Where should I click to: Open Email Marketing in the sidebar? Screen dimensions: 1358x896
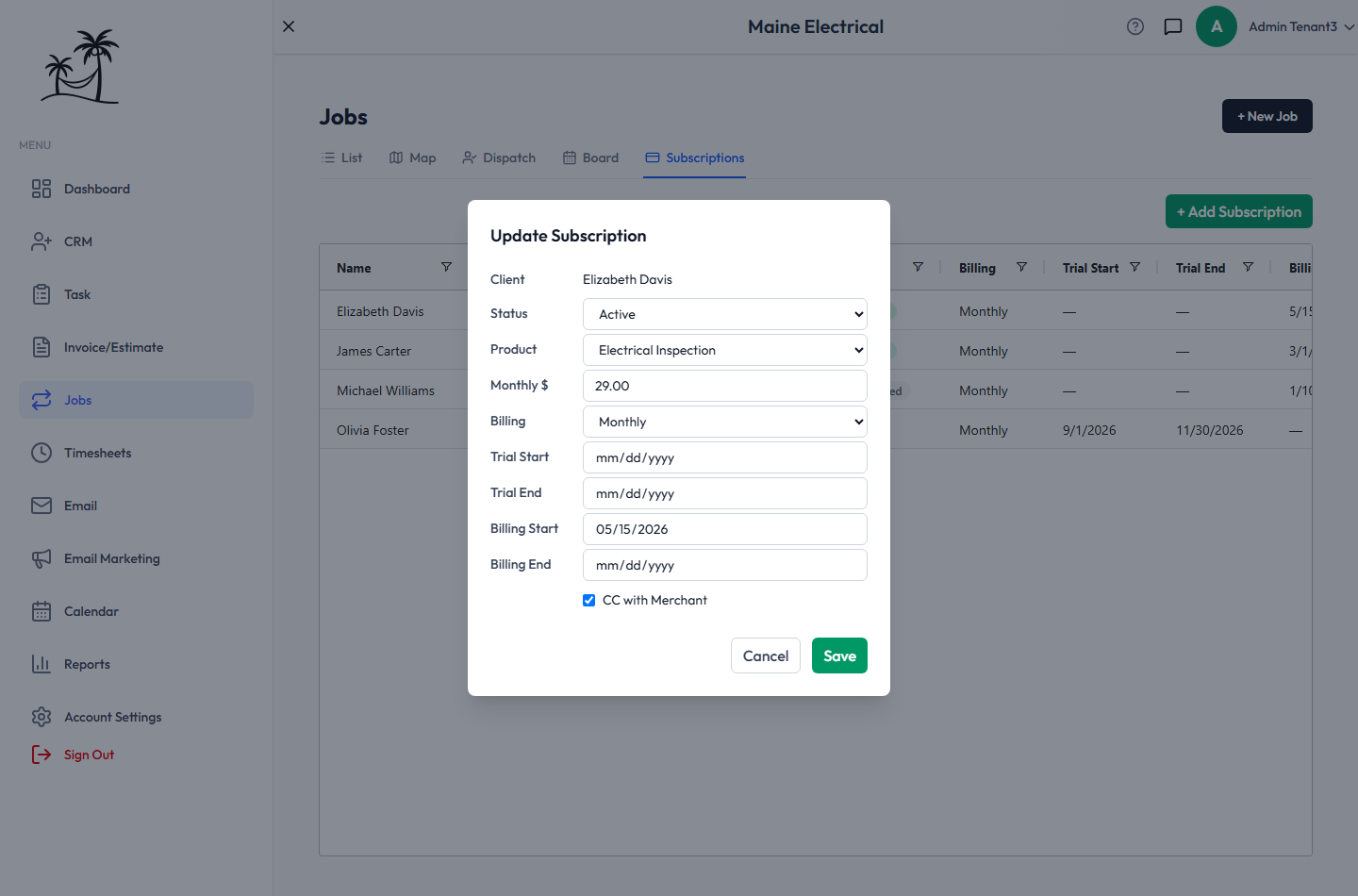pyautogui.click(x=136, y=558)
